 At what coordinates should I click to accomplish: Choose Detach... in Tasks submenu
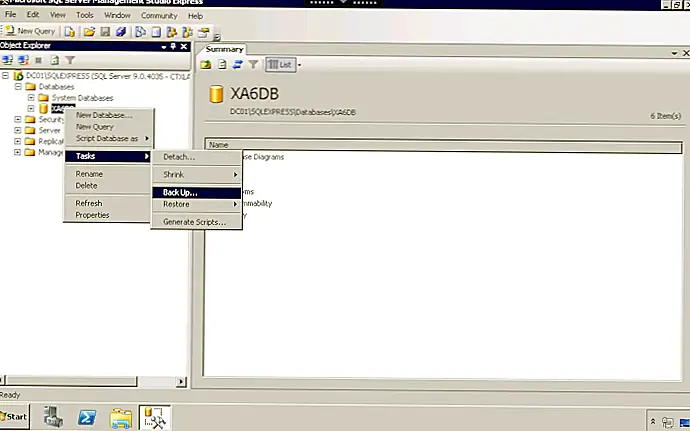[x=197, y=157]
